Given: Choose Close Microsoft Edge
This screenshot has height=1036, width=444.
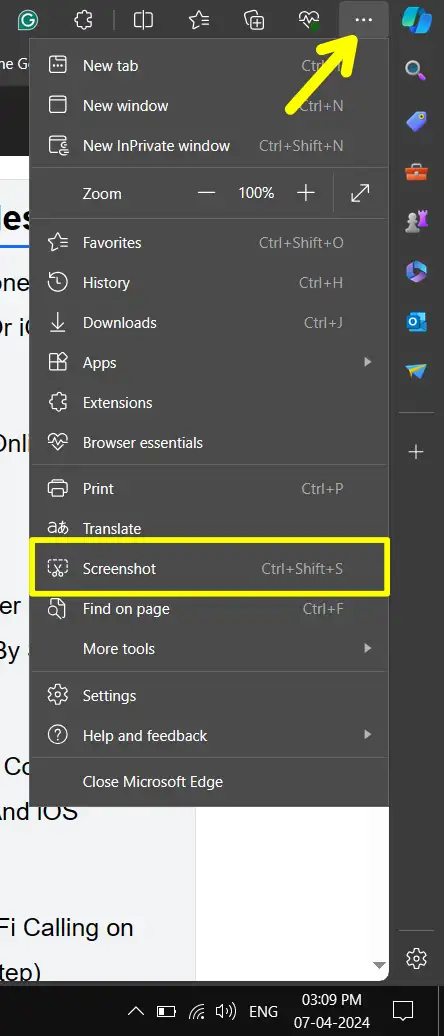Looking at the screenshot, I should pos(209,782).
